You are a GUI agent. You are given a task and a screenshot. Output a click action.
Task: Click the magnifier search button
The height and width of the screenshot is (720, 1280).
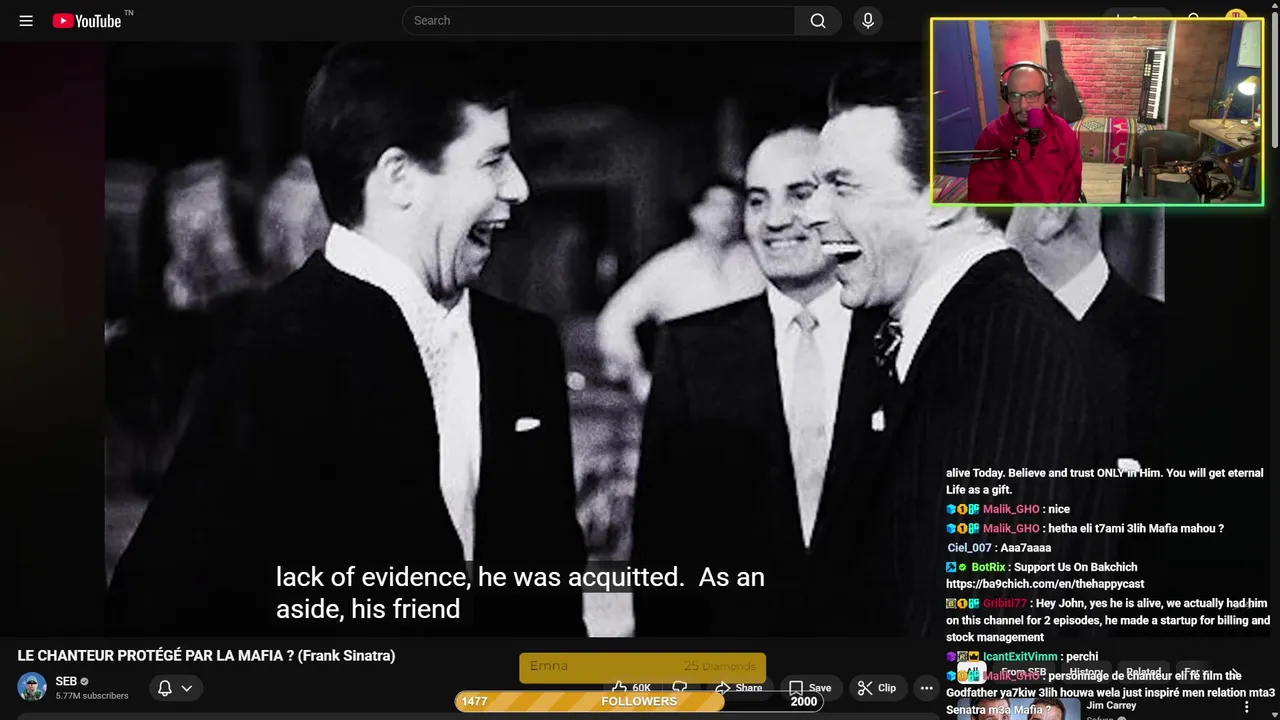(818, 21)
